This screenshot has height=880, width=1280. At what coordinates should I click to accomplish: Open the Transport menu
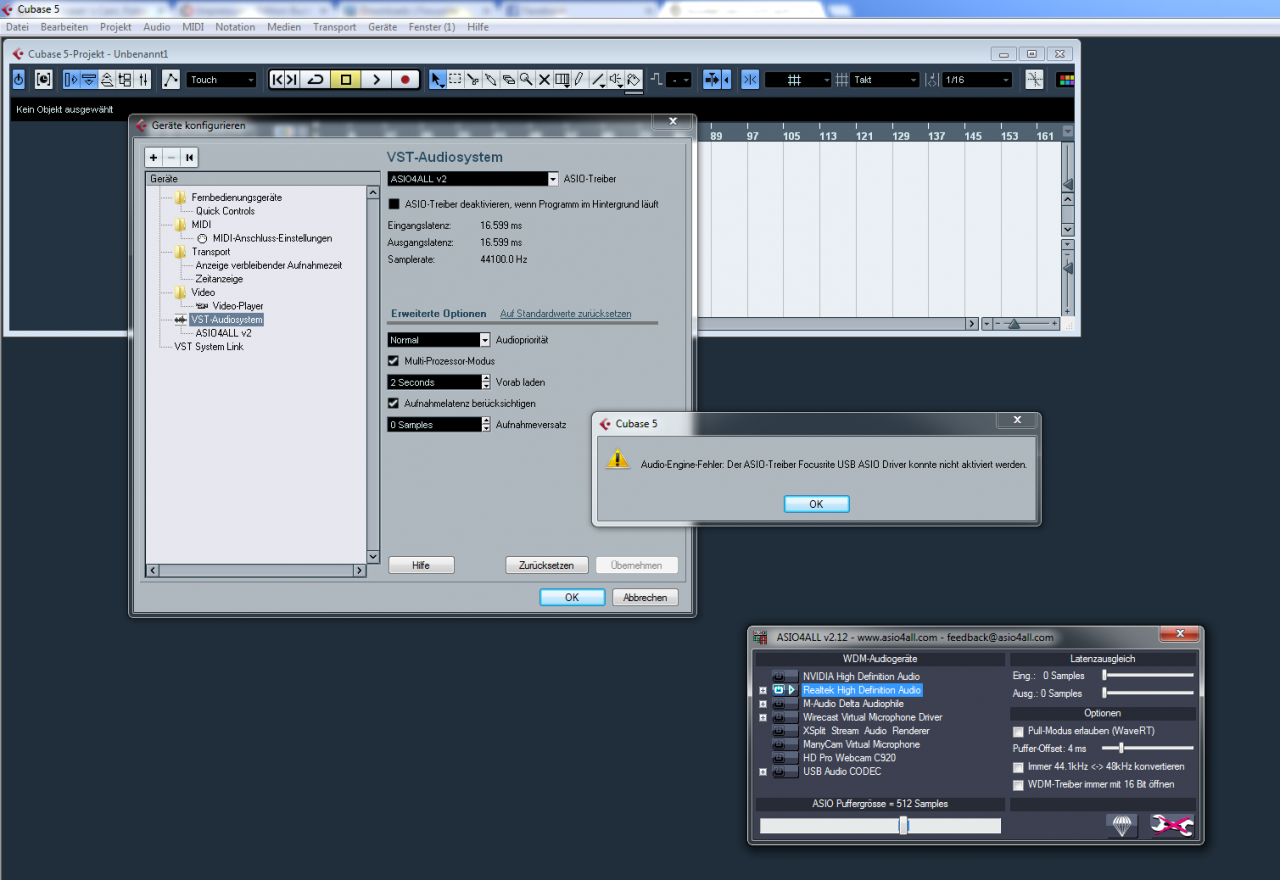pos(334,27)
